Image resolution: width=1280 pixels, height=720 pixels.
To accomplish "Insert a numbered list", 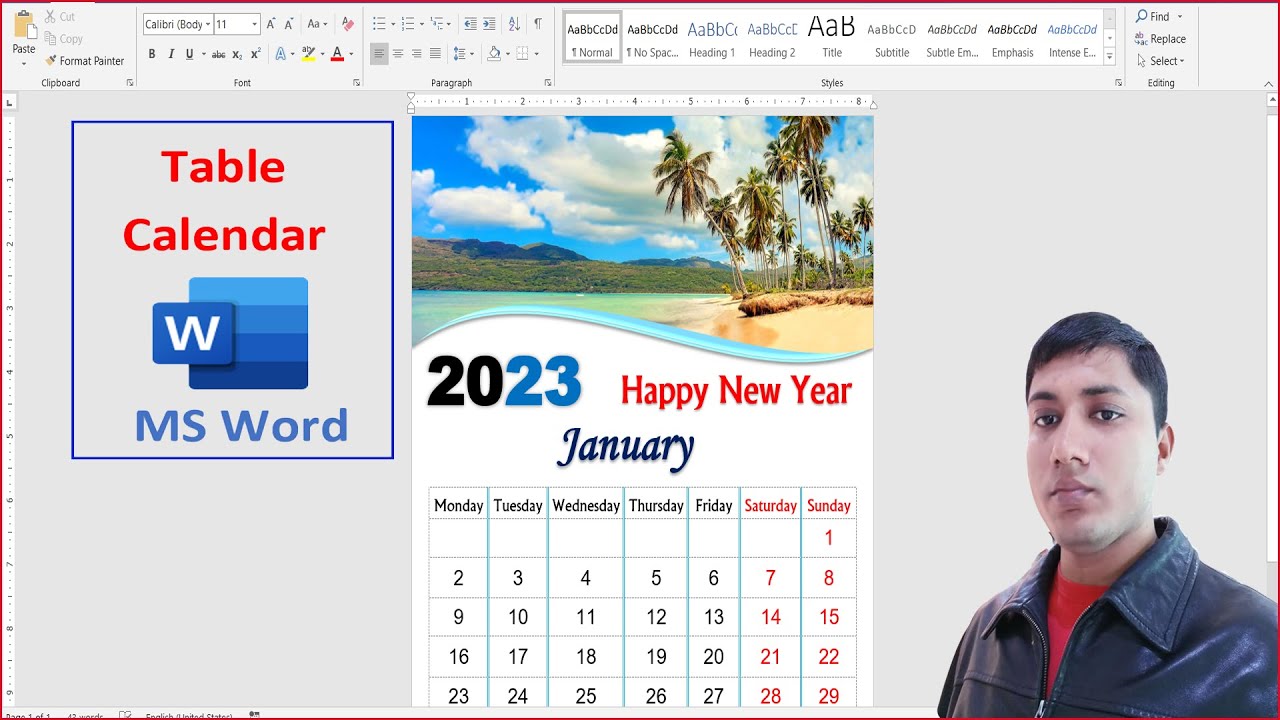I will (407, 24).
